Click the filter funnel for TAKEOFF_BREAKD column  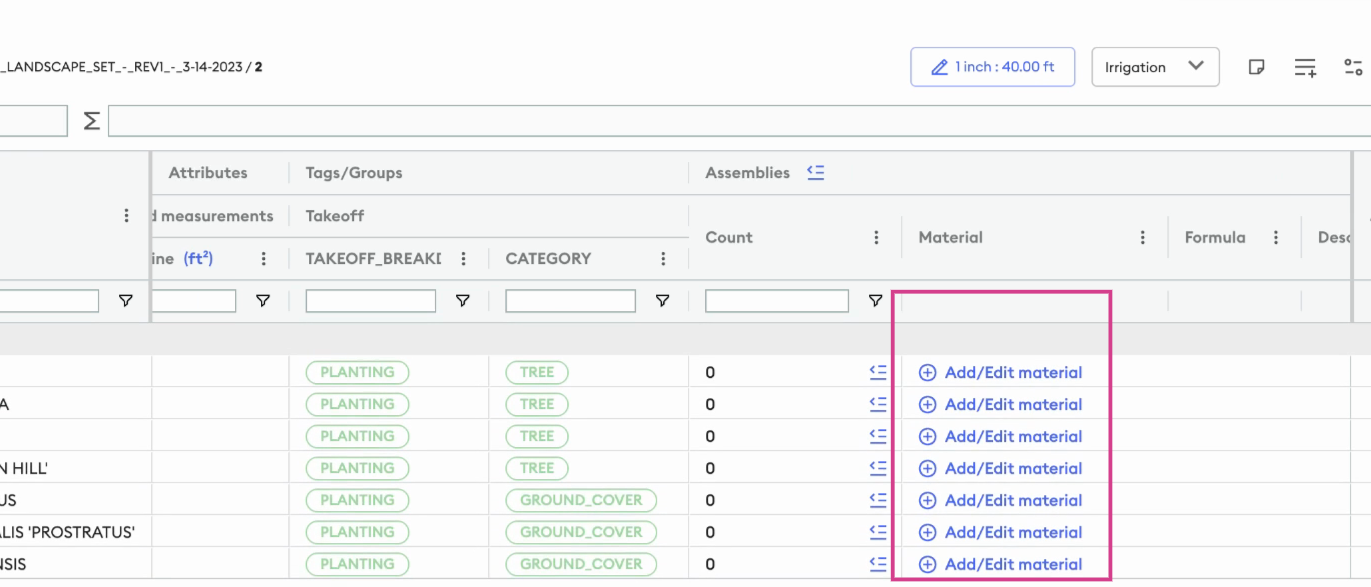click(462, 300)
